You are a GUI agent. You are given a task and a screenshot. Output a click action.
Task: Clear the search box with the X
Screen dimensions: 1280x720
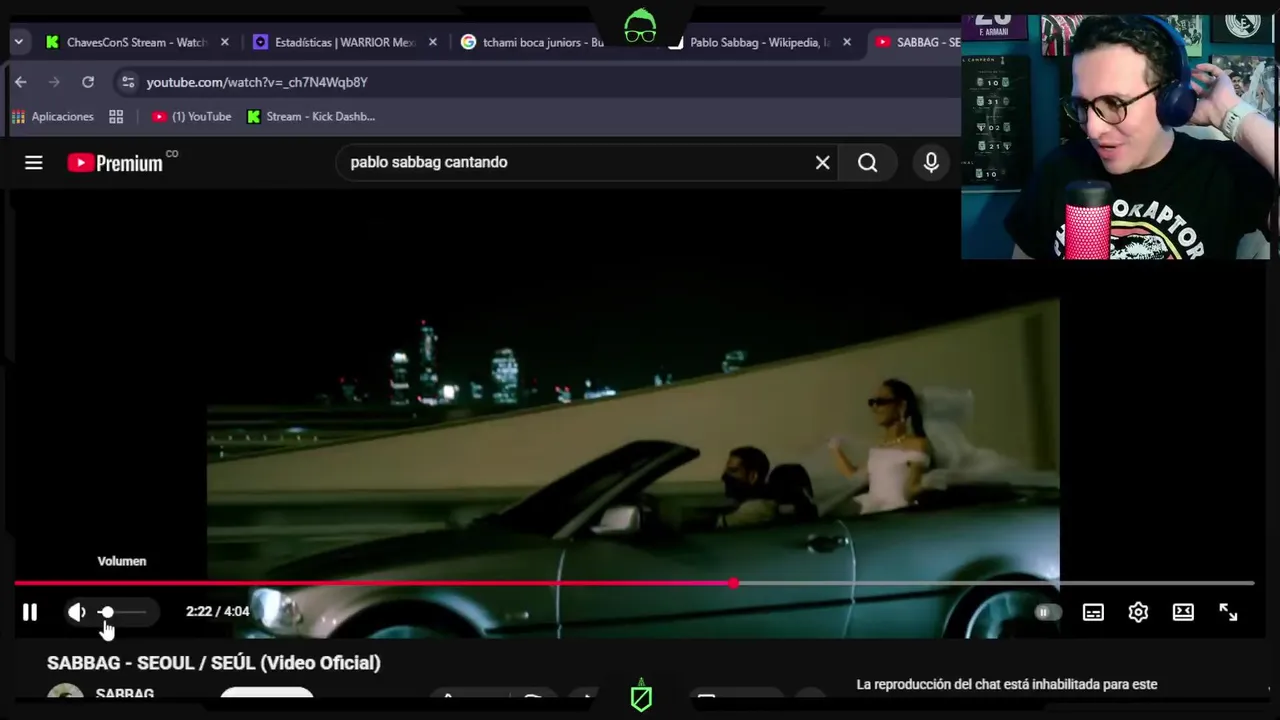pos(822,162)
